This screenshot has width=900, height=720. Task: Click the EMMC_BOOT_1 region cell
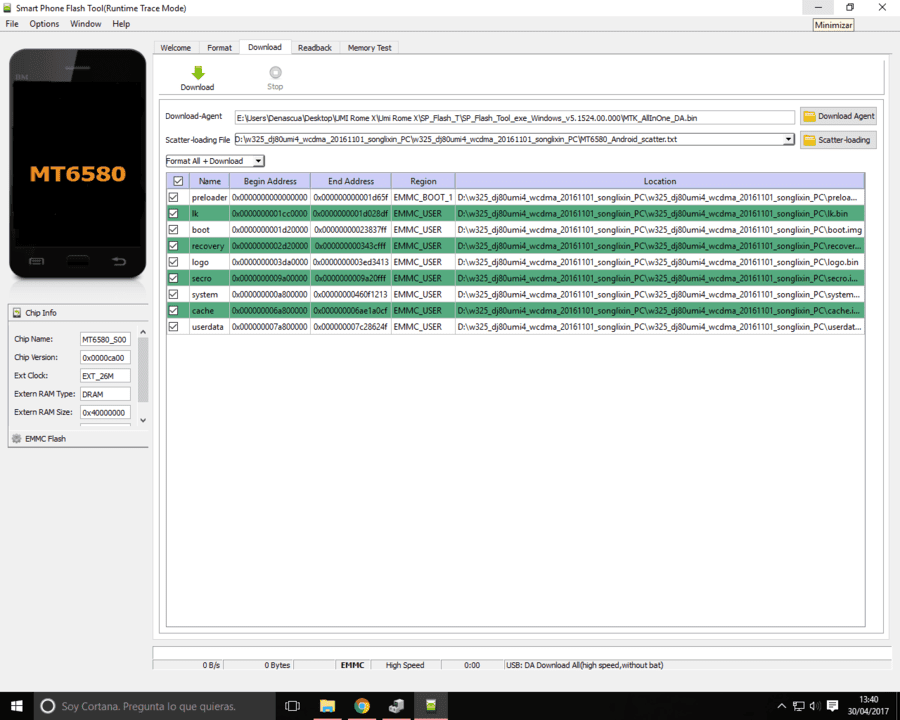click(x=423, y=197)
